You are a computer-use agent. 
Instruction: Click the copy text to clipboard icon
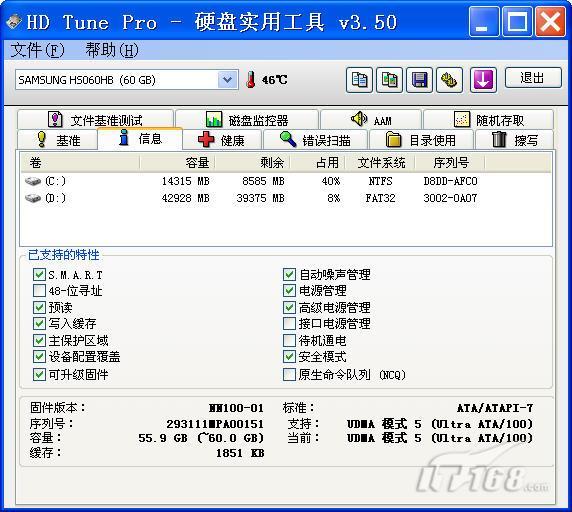(359, 79)
